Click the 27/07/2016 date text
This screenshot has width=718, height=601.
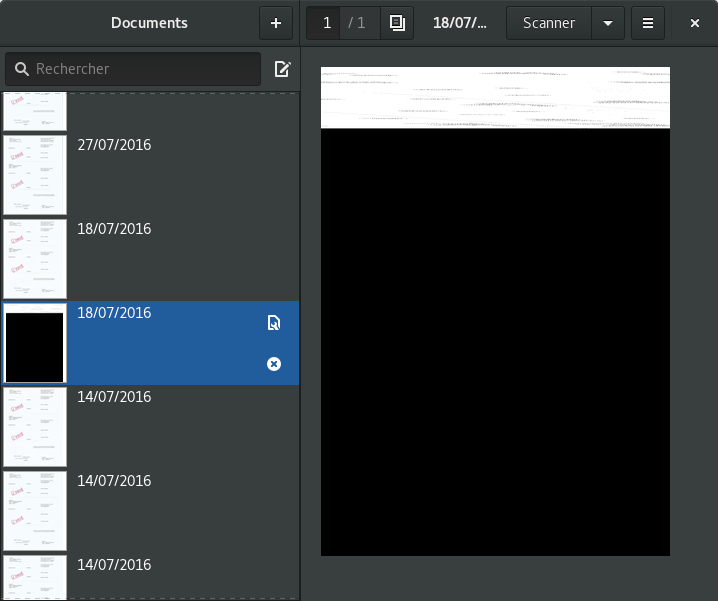coord(114,145)
